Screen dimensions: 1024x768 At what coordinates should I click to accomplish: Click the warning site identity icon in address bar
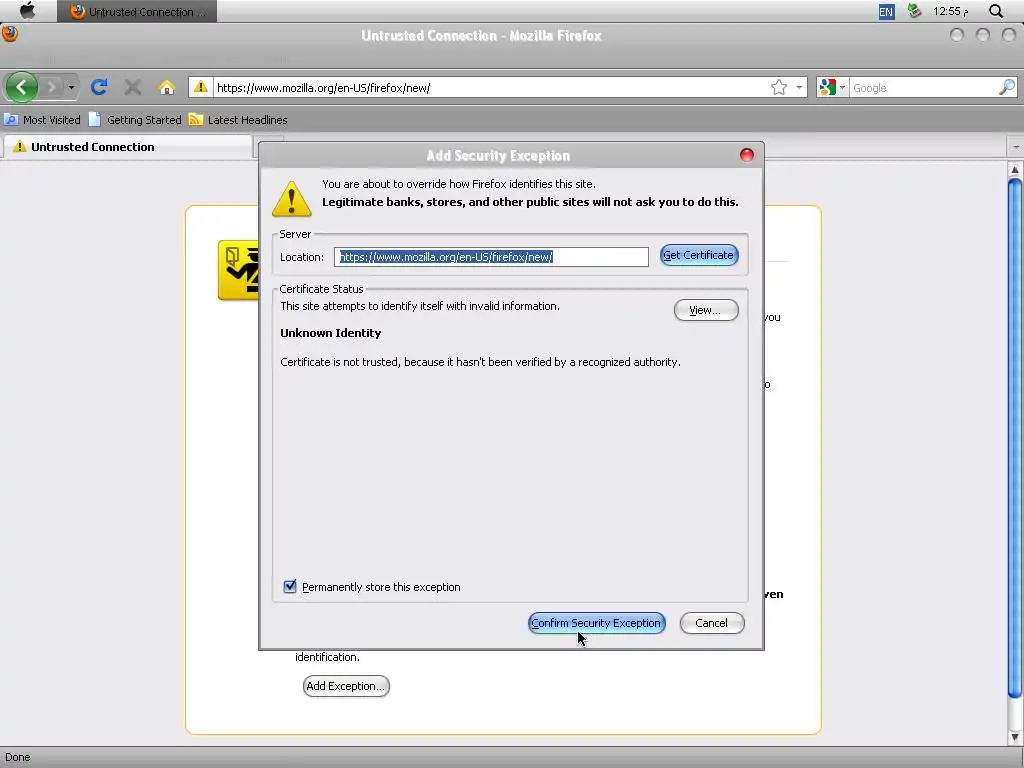click(x=200, y=87)
